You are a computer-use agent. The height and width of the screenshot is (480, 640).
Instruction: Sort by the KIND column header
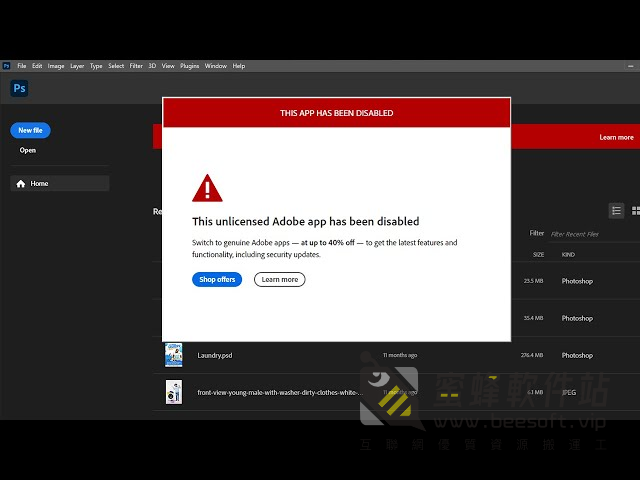[x=568, y=255]
